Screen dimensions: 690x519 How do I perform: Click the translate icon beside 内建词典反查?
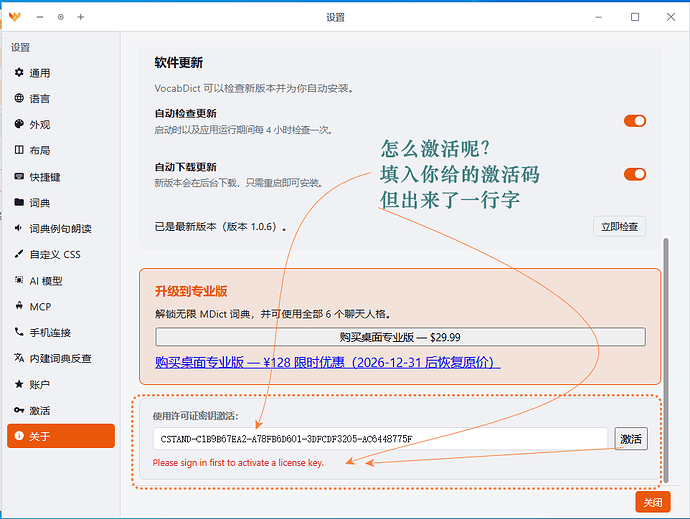tap(19, 358)
